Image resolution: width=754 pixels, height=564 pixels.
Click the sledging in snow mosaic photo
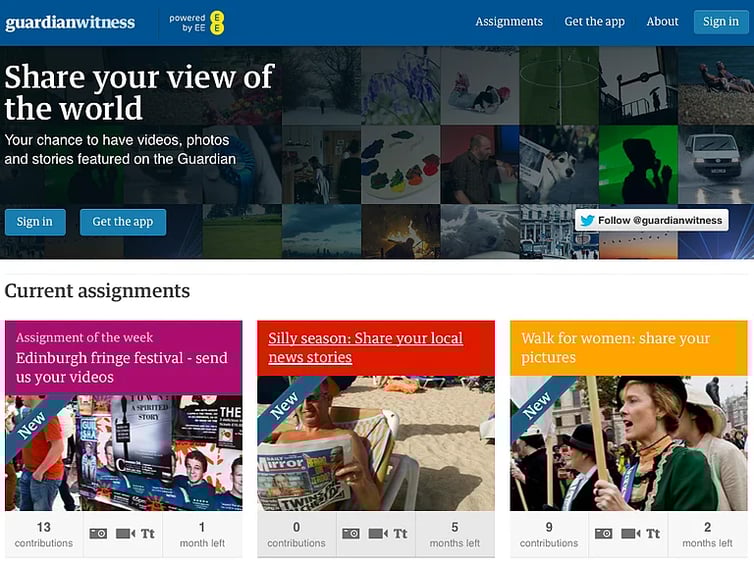pos(480,86)
